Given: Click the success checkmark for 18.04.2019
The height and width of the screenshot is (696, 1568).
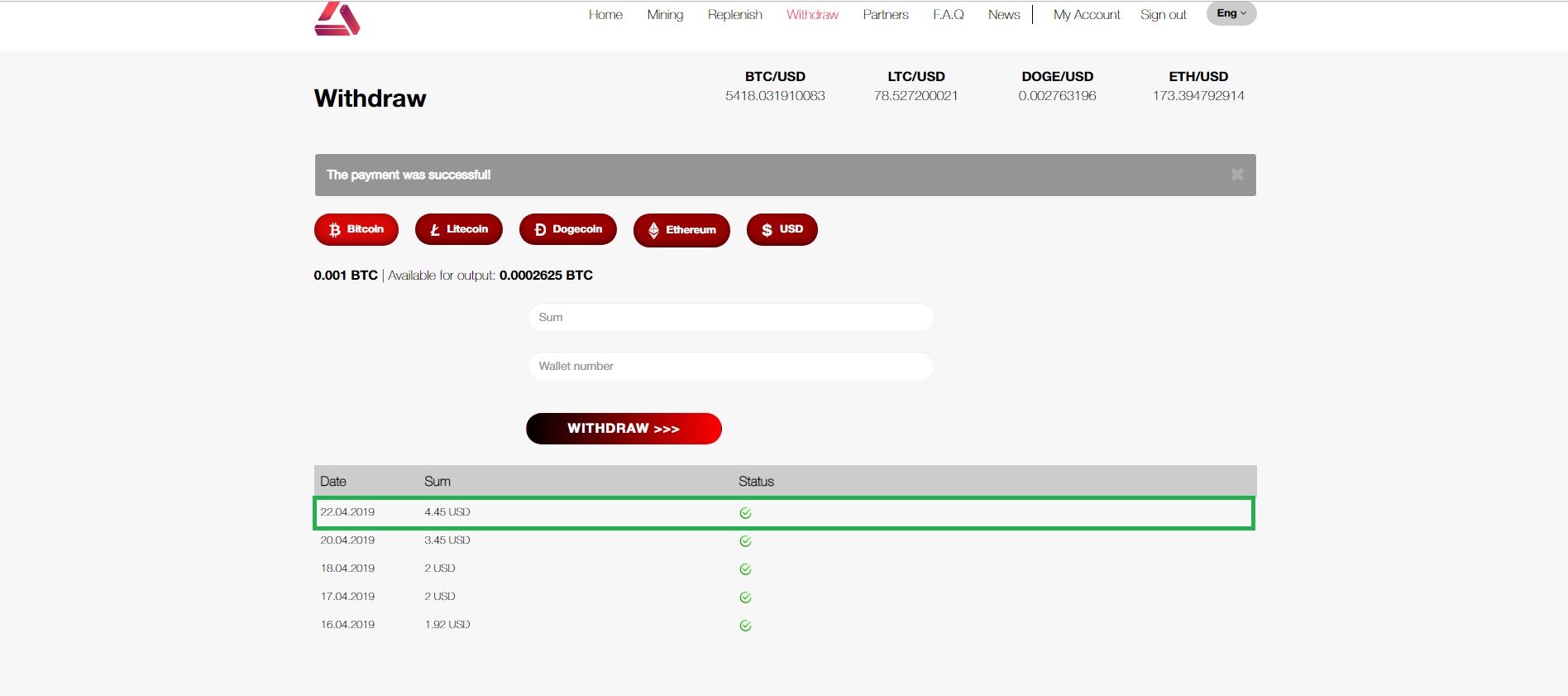Looking at the screenshot, I should (745, 569).
